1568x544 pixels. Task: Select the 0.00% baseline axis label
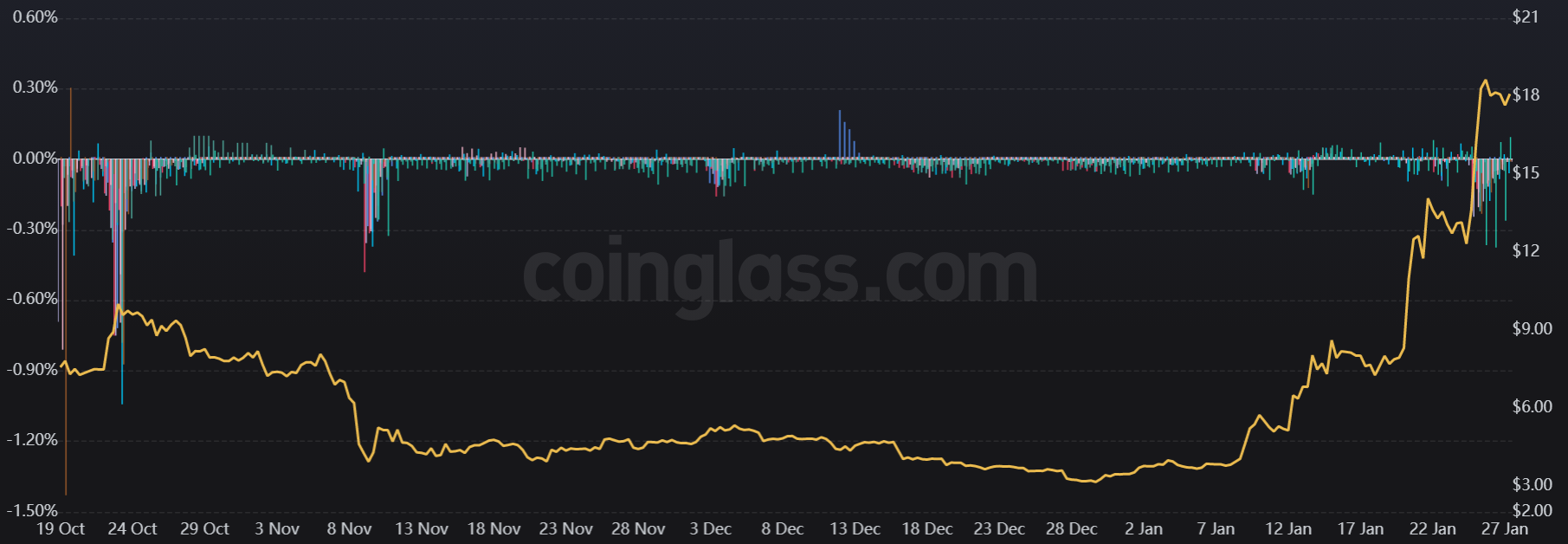coord(35,159)
